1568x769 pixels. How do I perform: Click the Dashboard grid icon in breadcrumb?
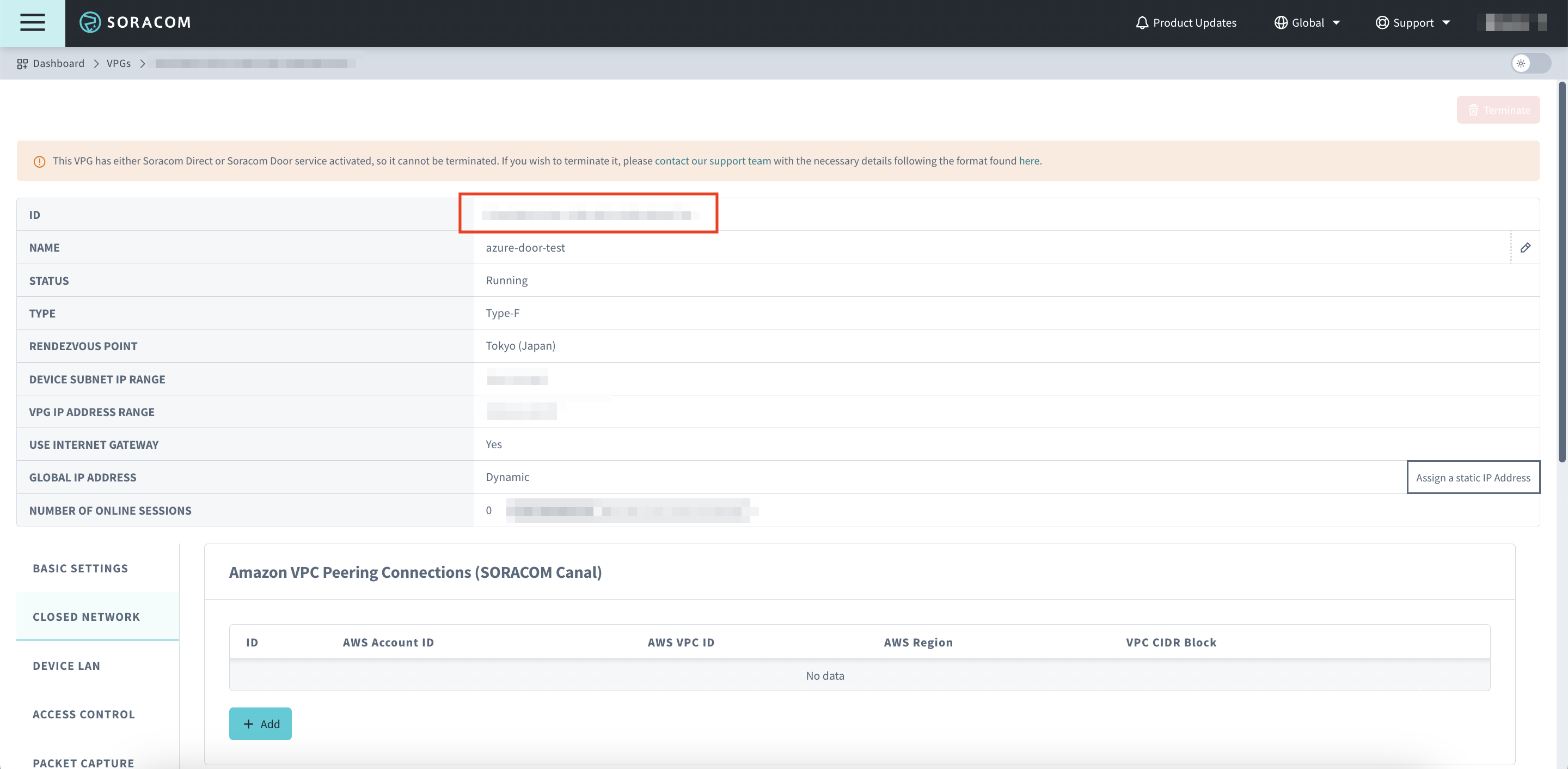coord(22,63)
